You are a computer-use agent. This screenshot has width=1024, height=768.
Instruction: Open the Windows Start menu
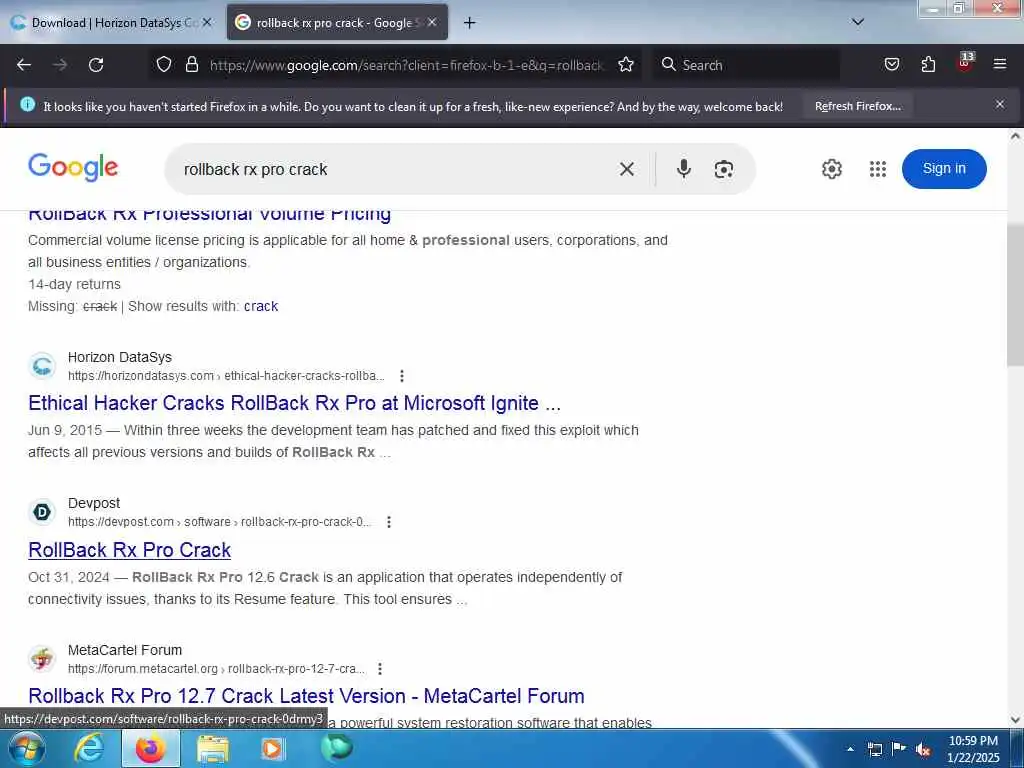click(x=26, y=749)
